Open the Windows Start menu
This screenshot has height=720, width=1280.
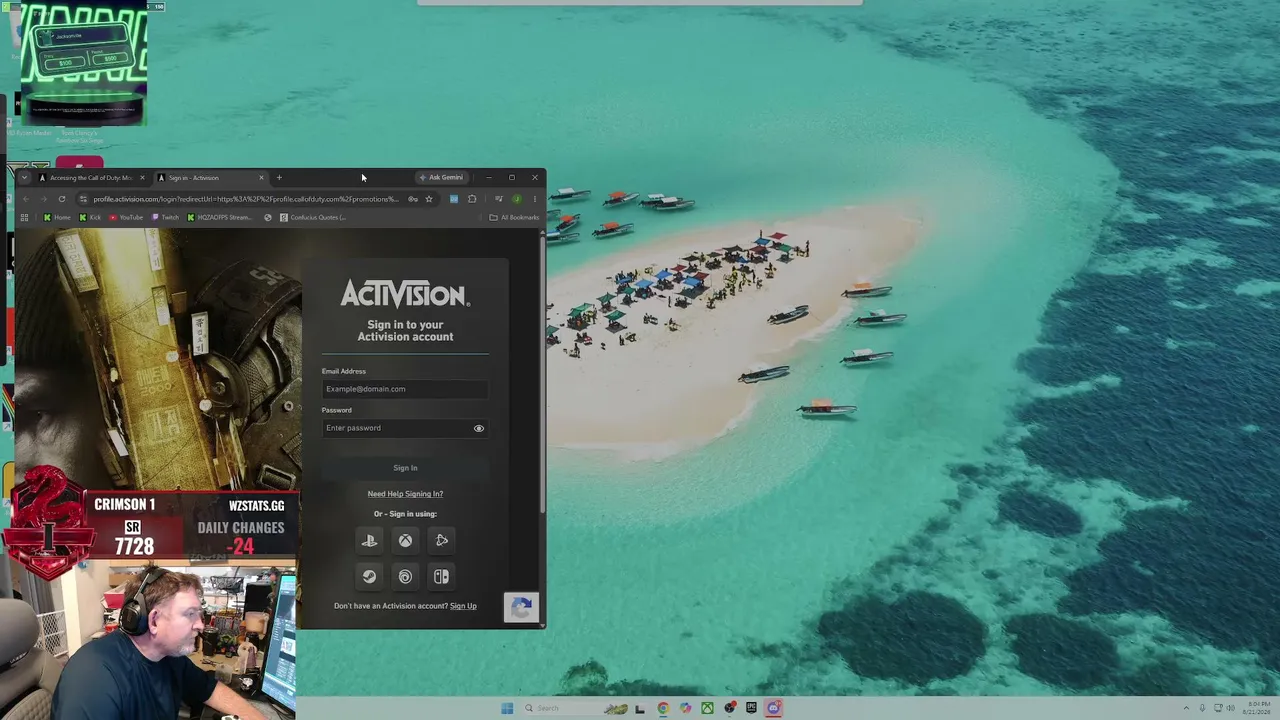pyautogui.click(x=507, y=708)
